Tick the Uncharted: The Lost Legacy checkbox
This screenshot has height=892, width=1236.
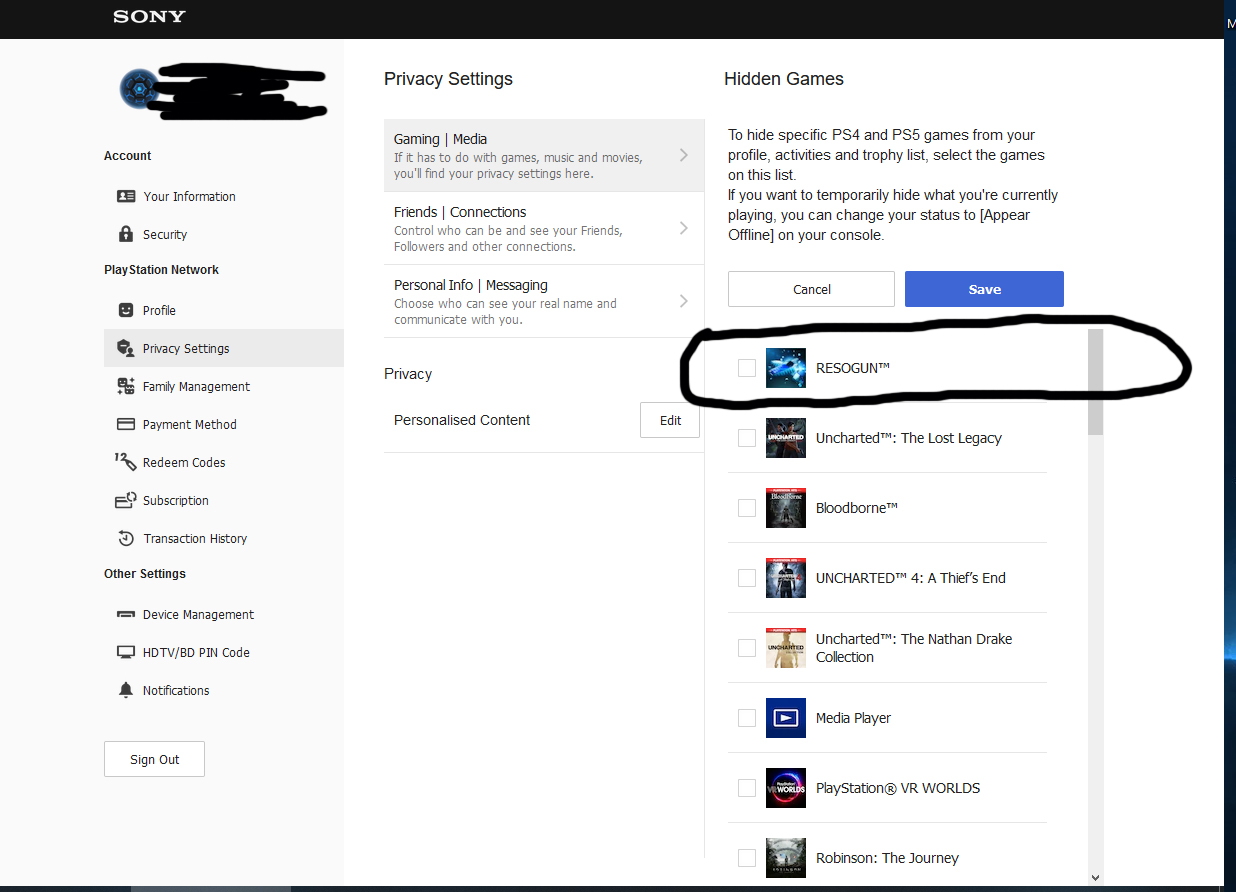747,438
